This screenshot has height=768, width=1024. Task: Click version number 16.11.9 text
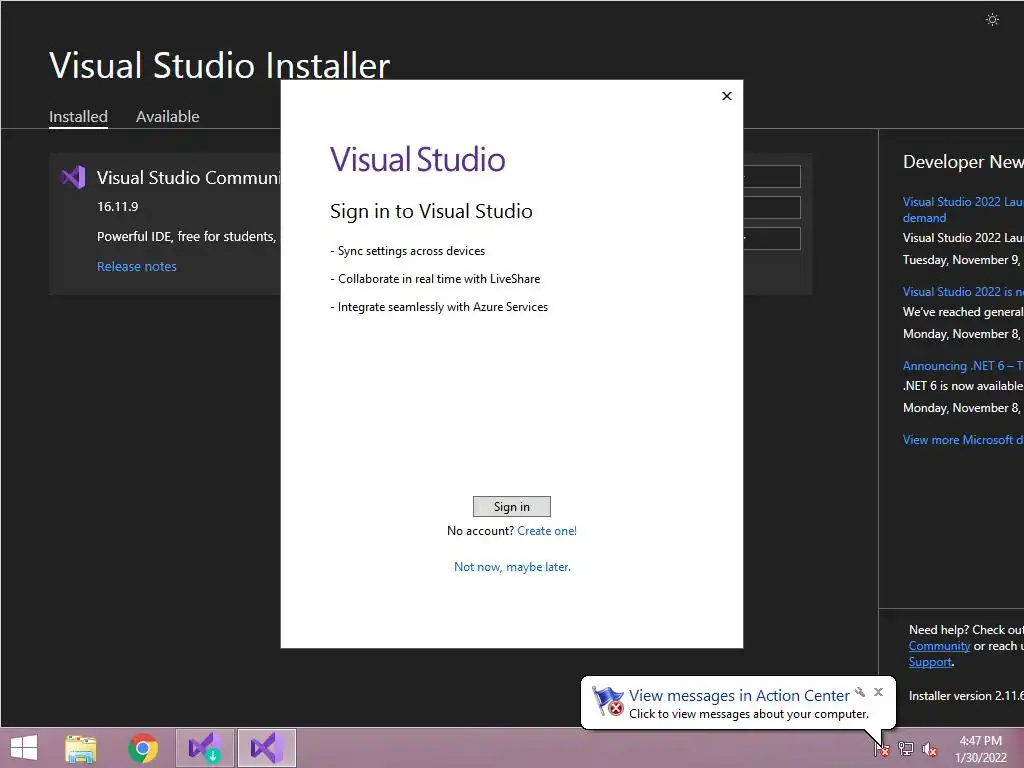click(118, 206)
